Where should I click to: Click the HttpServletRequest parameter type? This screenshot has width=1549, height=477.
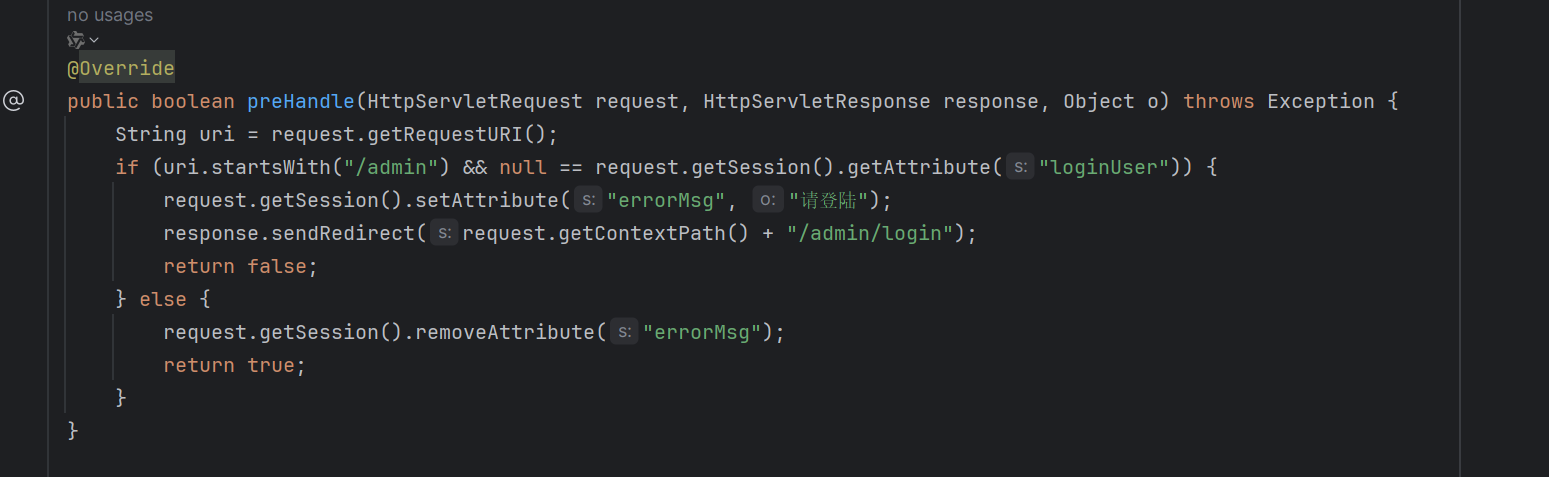click(x=475, y=101)
